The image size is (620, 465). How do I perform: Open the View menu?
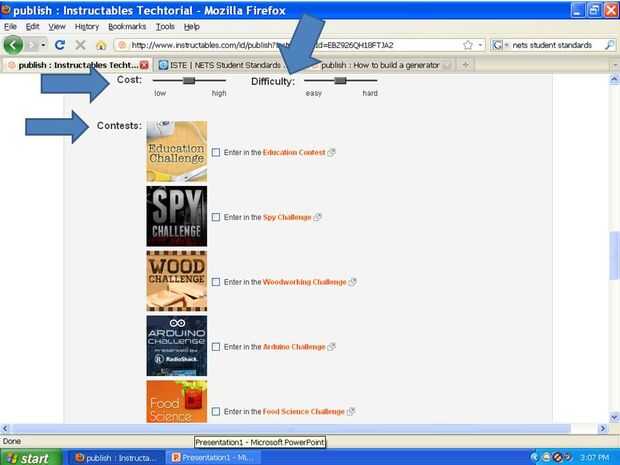point(57,27)
